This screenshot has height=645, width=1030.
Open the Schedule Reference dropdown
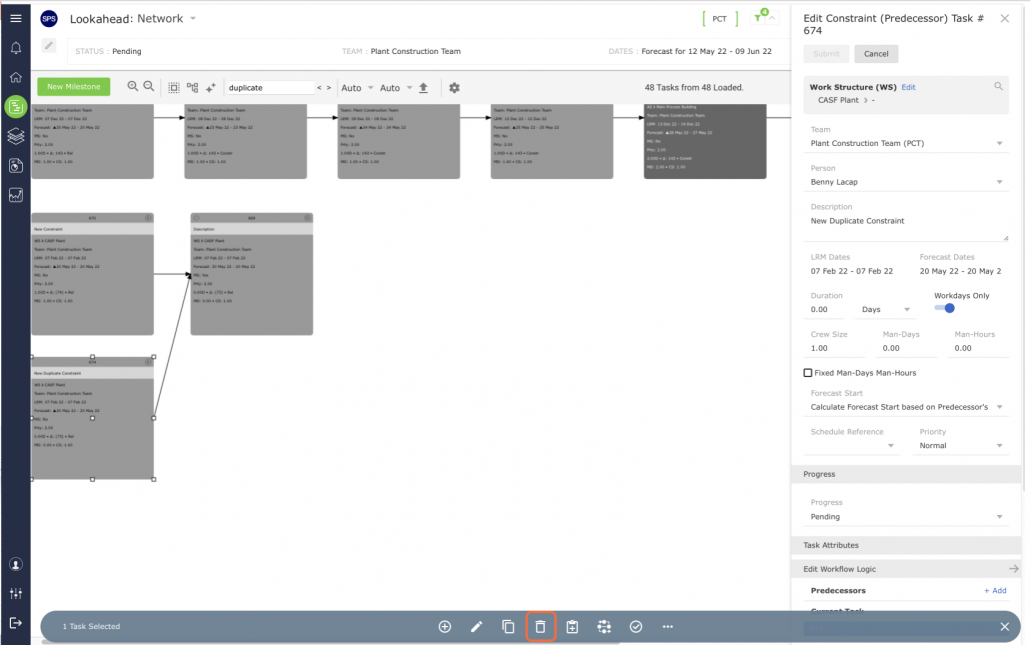point(852,446)
